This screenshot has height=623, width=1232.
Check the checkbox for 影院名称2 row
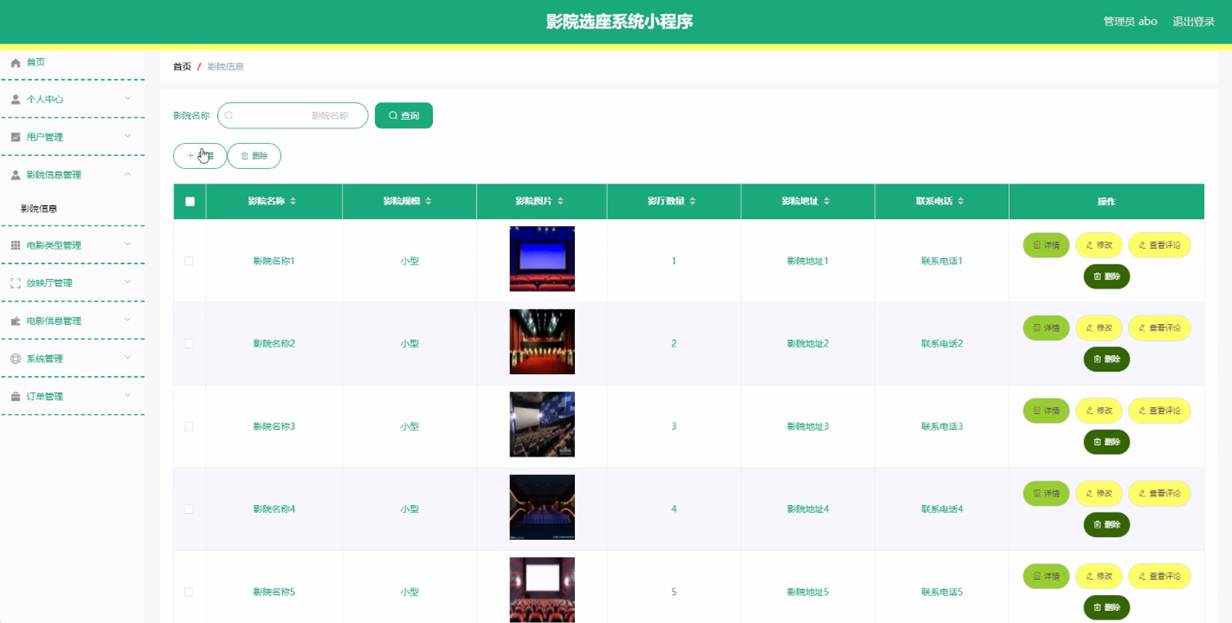189,344
